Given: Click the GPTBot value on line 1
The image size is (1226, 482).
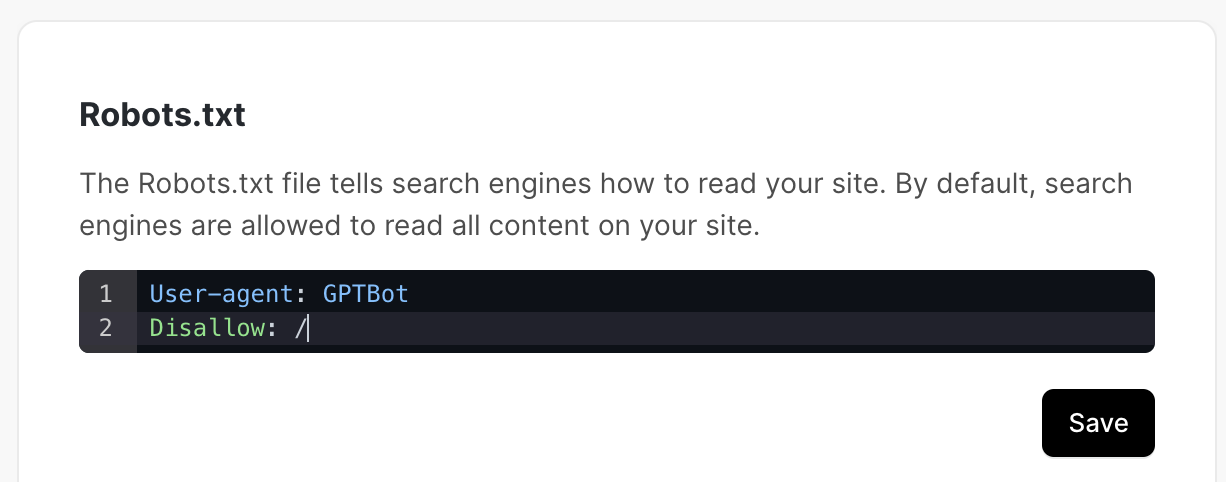Looking at the screenshot, I should 365,294.
